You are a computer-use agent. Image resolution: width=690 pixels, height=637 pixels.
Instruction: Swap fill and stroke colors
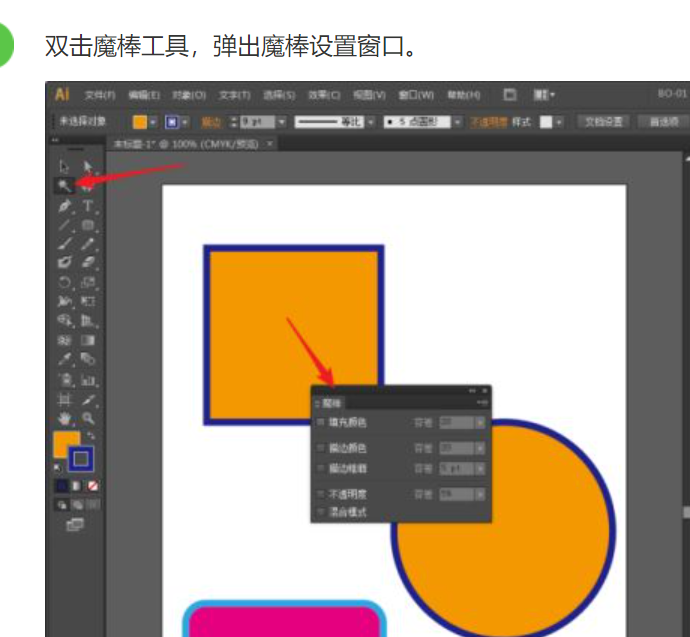(91, 436)
